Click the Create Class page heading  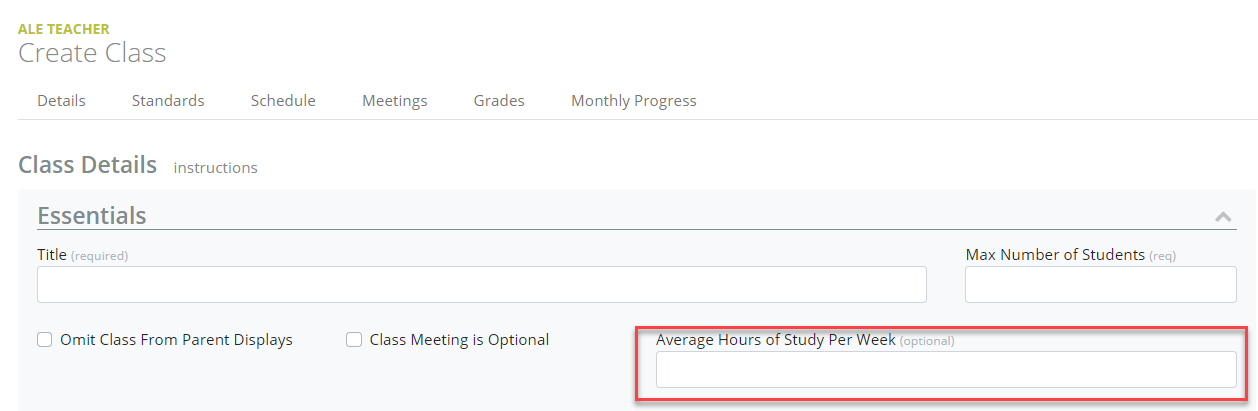click(x=92, y=53)
